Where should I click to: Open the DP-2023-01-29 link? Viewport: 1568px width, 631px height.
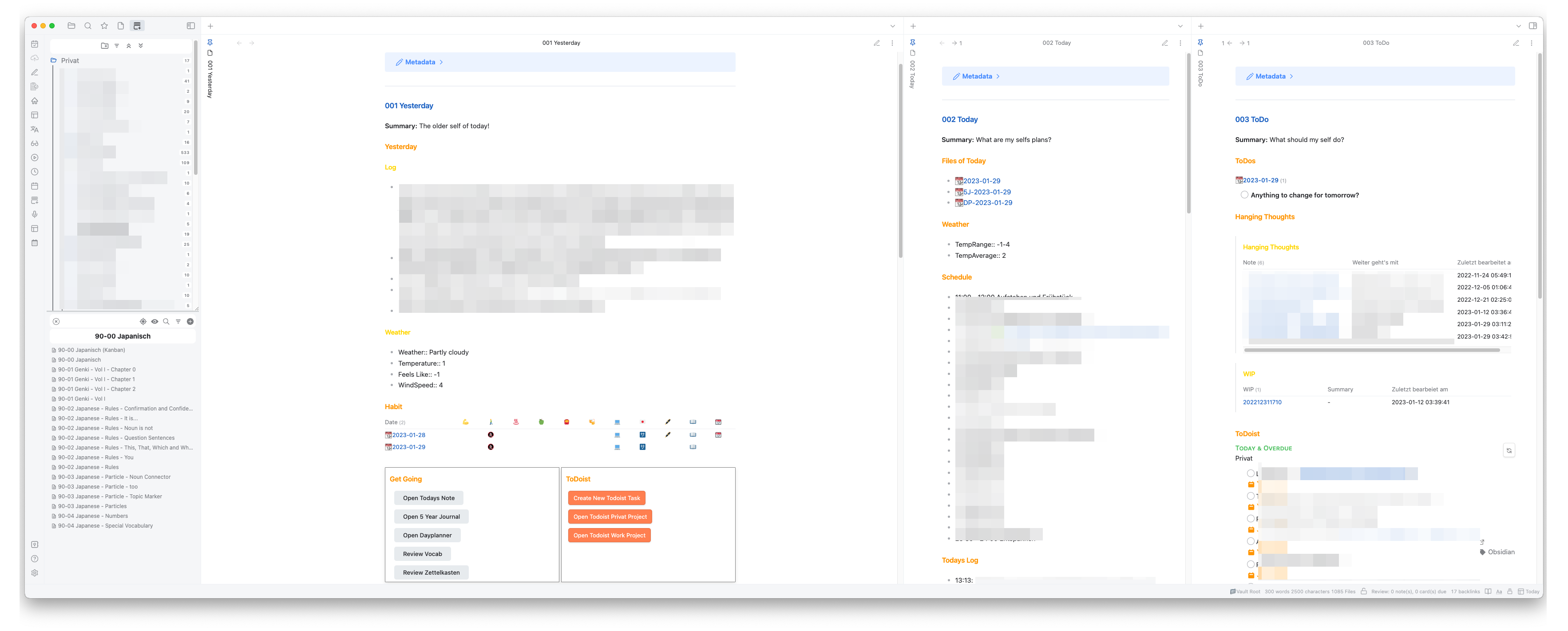987,203
